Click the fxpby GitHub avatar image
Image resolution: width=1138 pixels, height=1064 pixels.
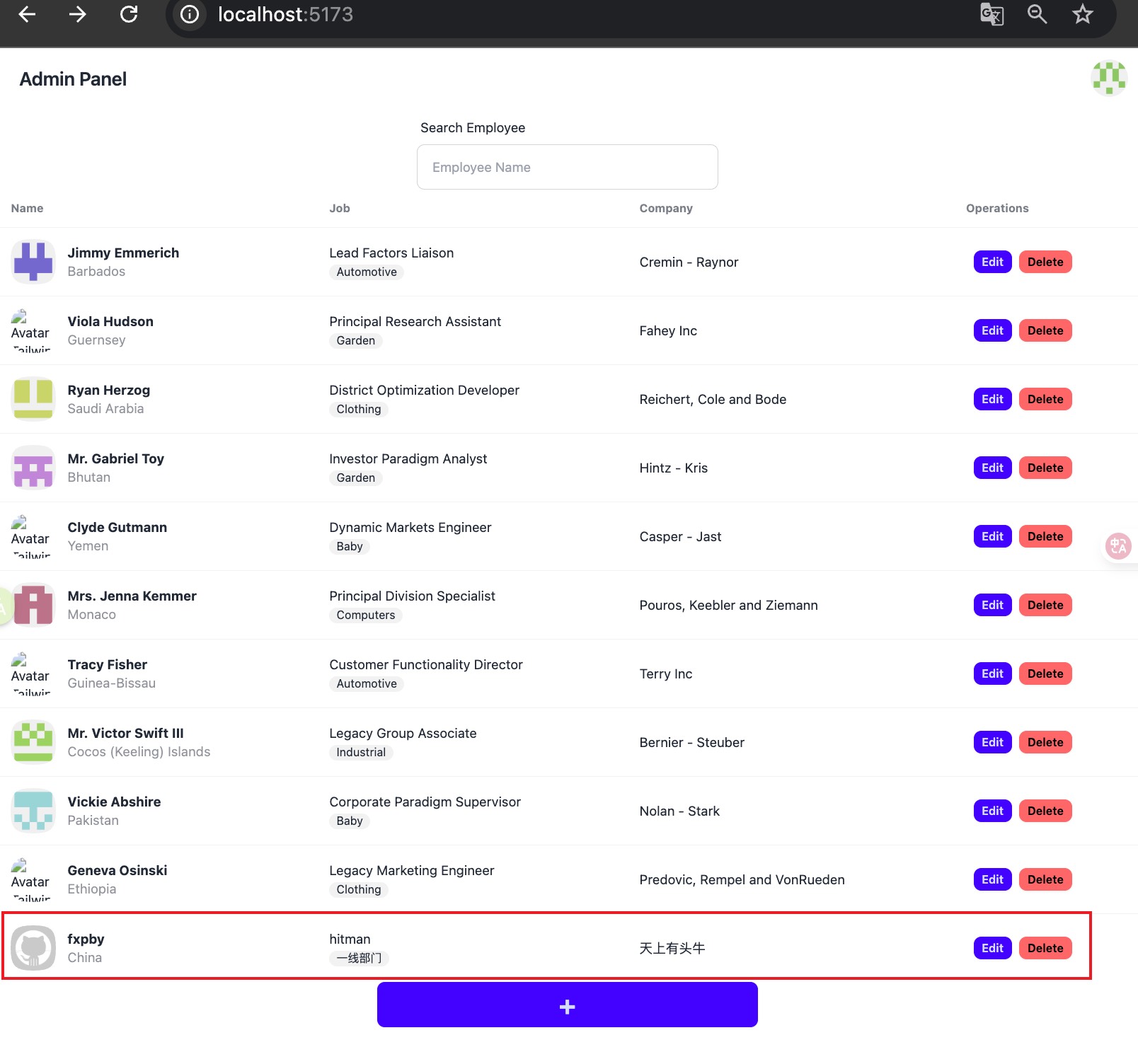33,948
